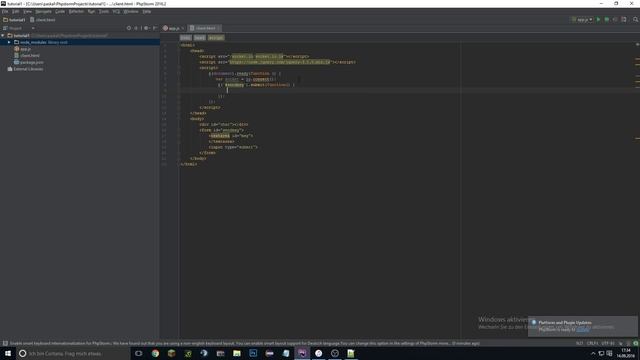Open the Tools menu
This screenshot has width=640, height=360.
pyautogui.click(x=104, y=11)
